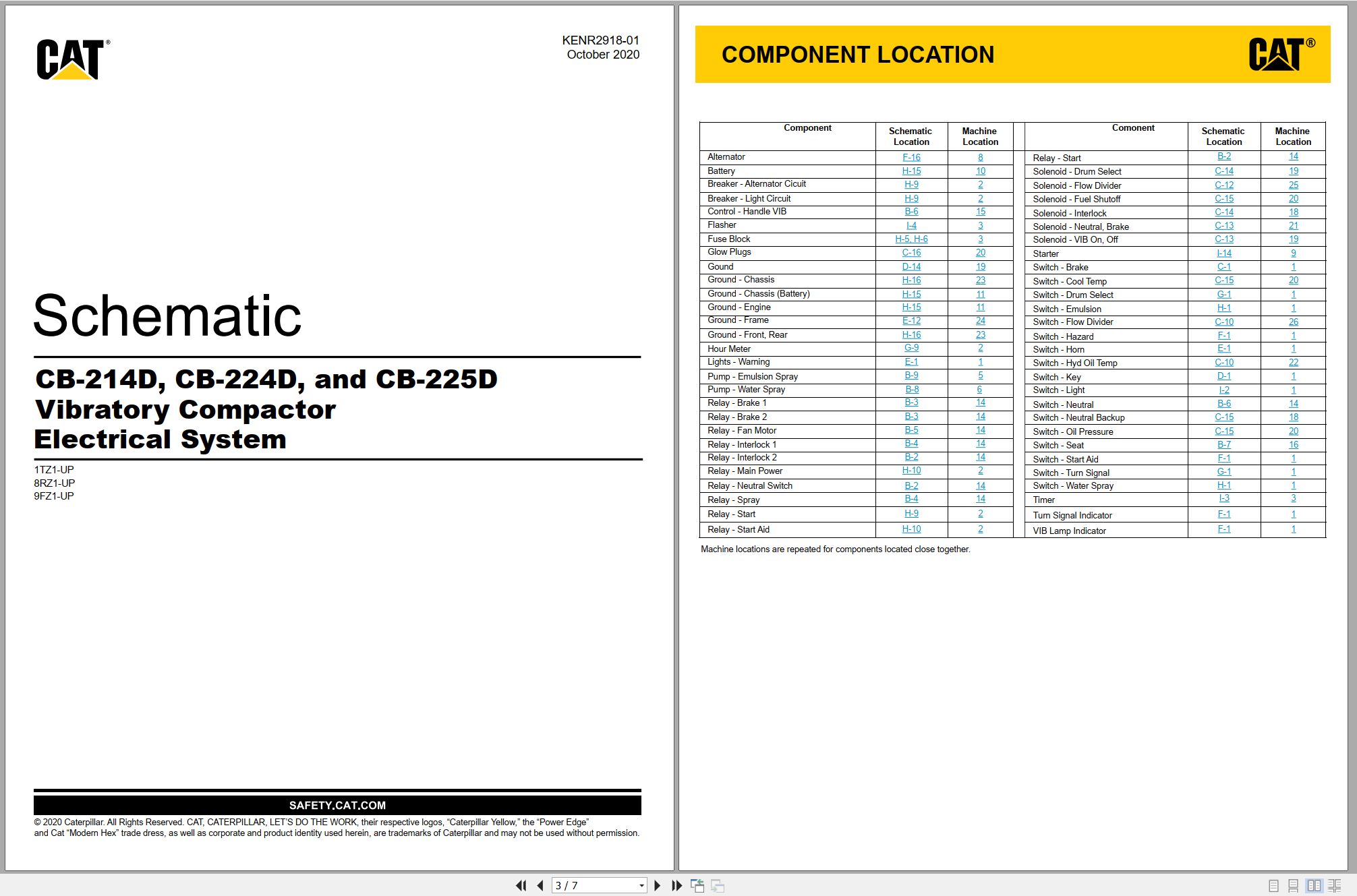Open Battery schematic location H-15
The image size is (1357, 896).
(x=911, y=171)
